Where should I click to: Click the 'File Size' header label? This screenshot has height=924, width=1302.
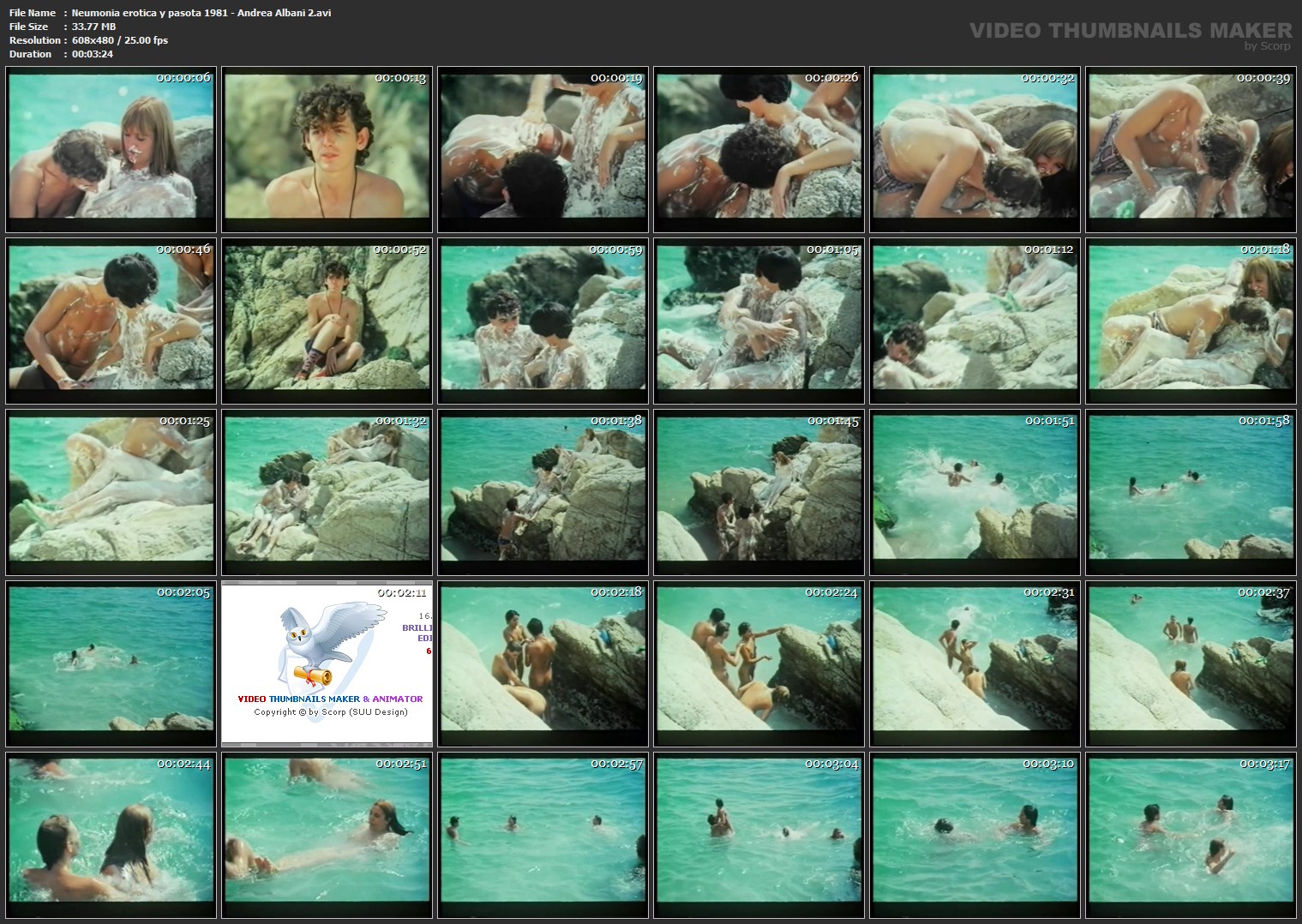(28, 27)
